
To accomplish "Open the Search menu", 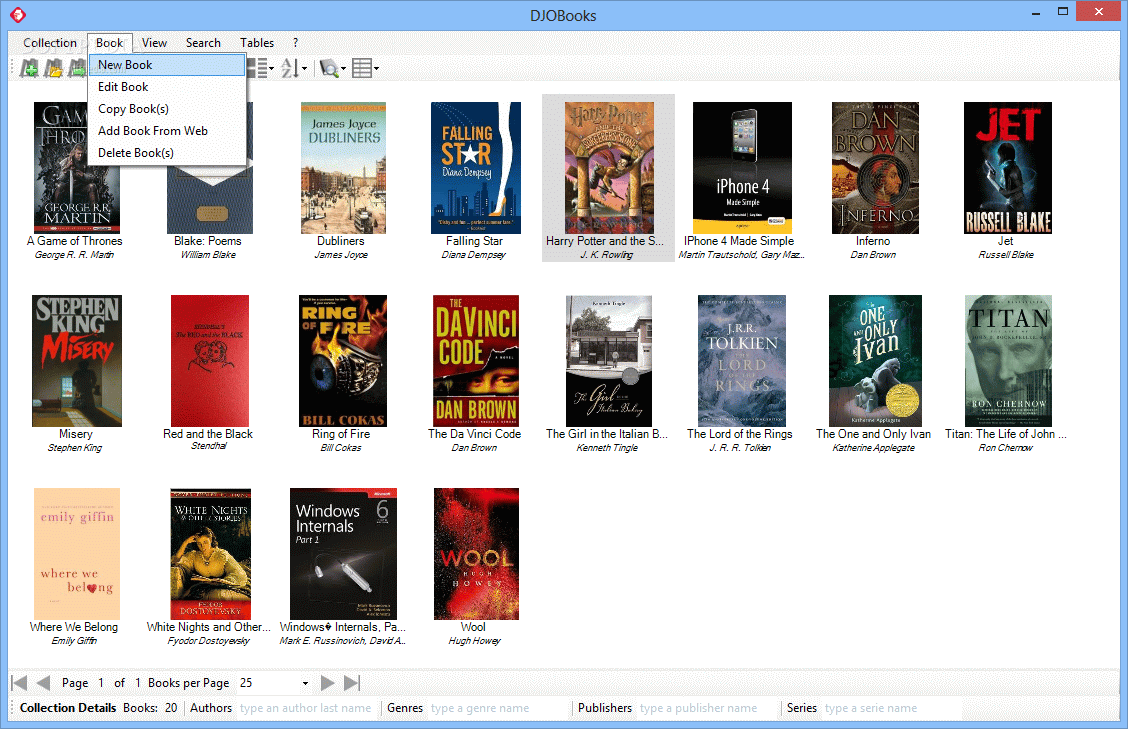I will click(x=203, y=42).
